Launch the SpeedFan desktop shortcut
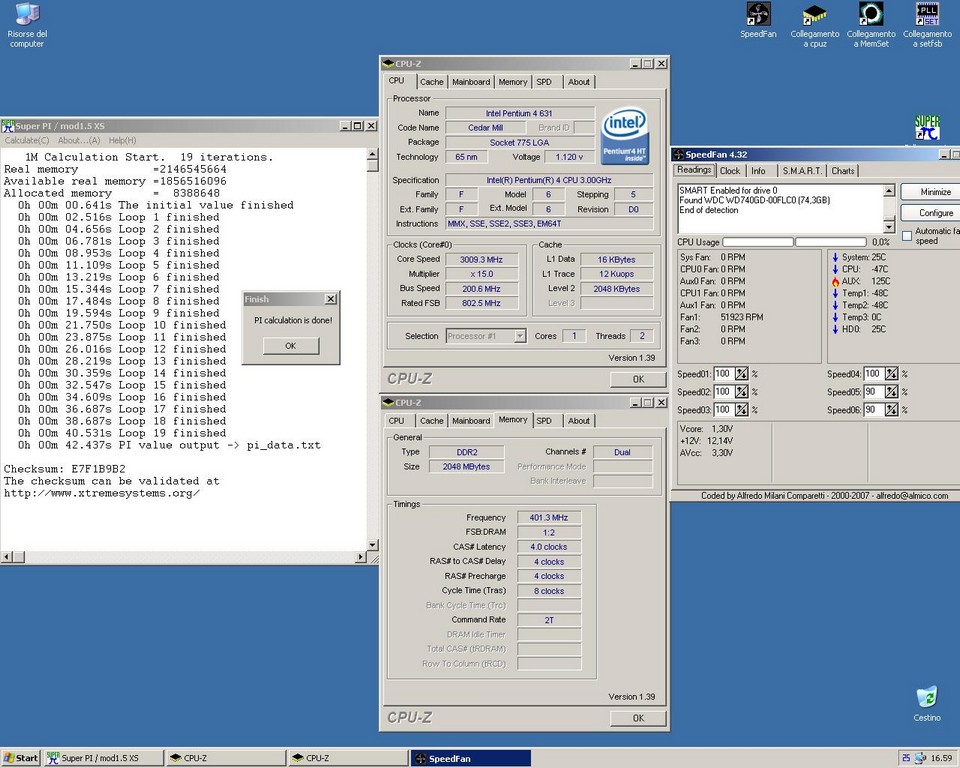960x768 pixels. pos(758,21)
